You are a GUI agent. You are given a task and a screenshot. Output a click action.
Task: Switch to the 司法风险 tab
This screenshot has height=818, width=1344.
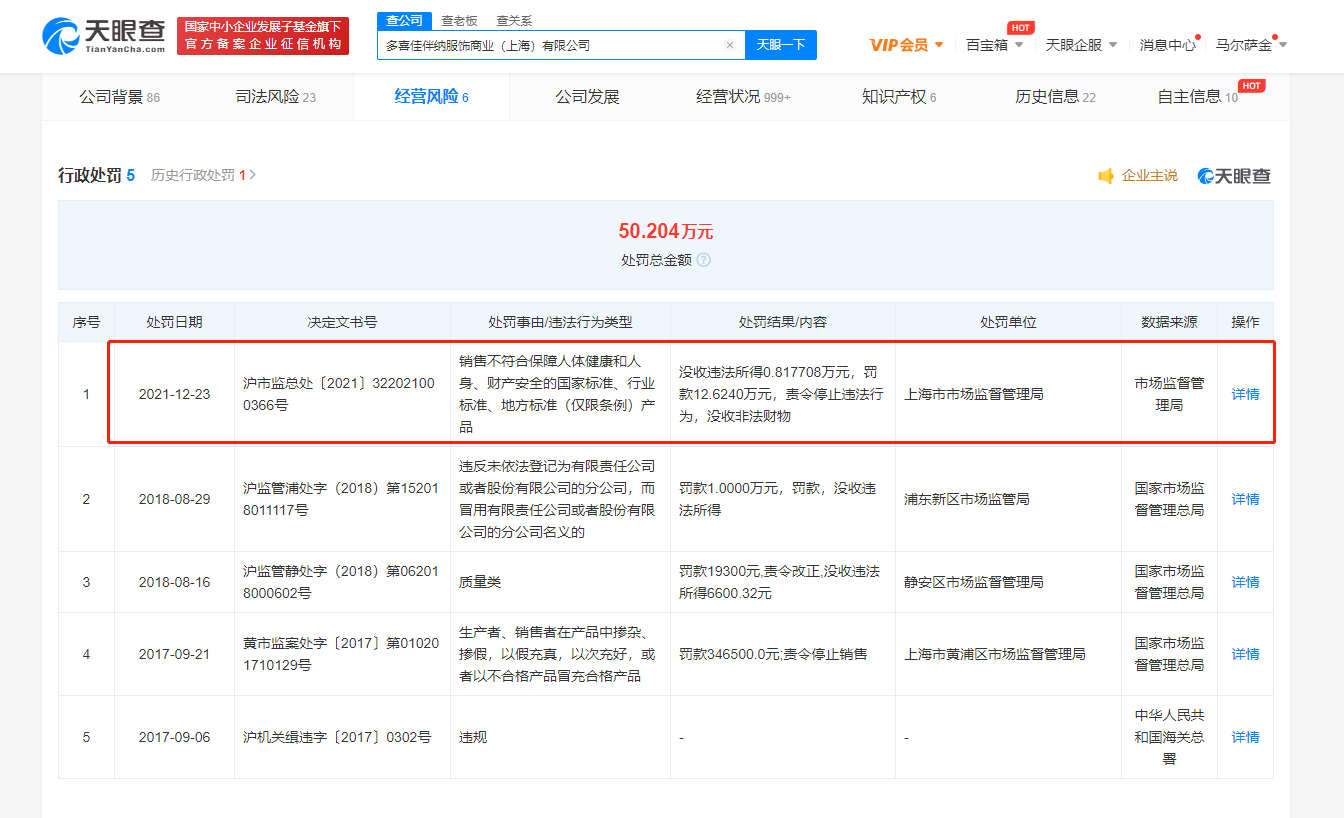click(275, 97)
